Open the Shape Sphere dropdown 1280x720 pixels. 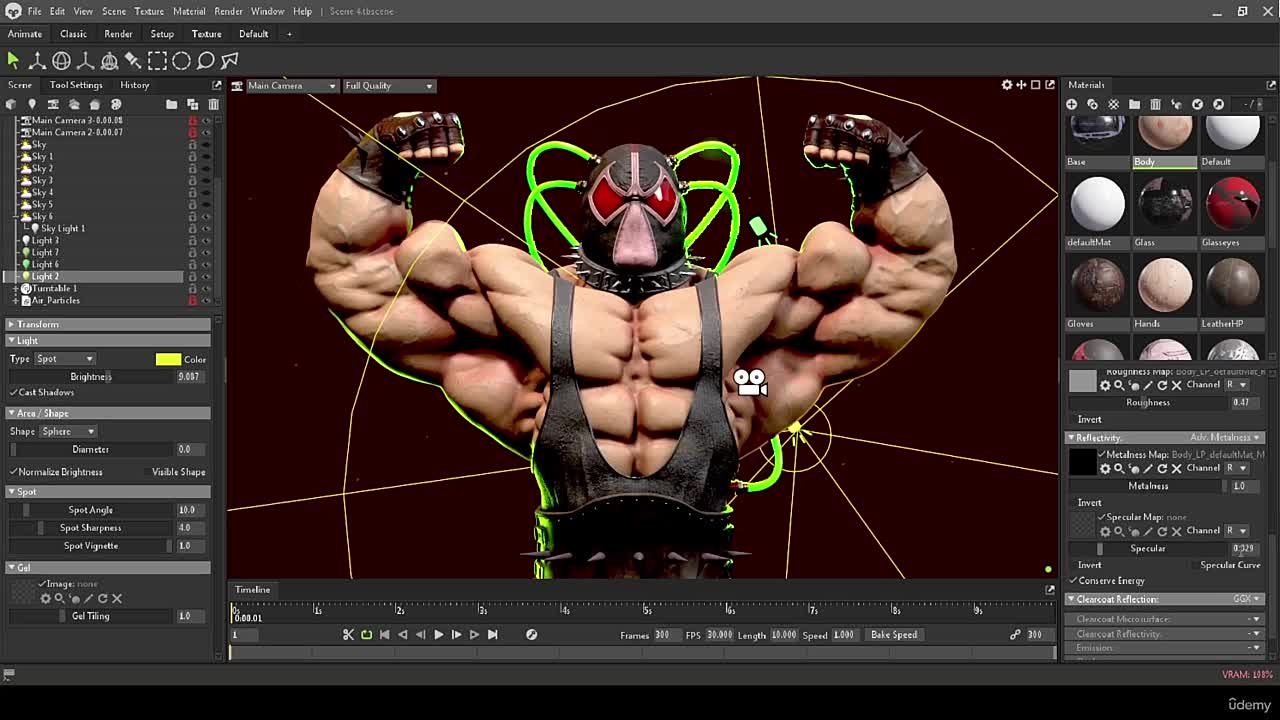coord(68,432)
